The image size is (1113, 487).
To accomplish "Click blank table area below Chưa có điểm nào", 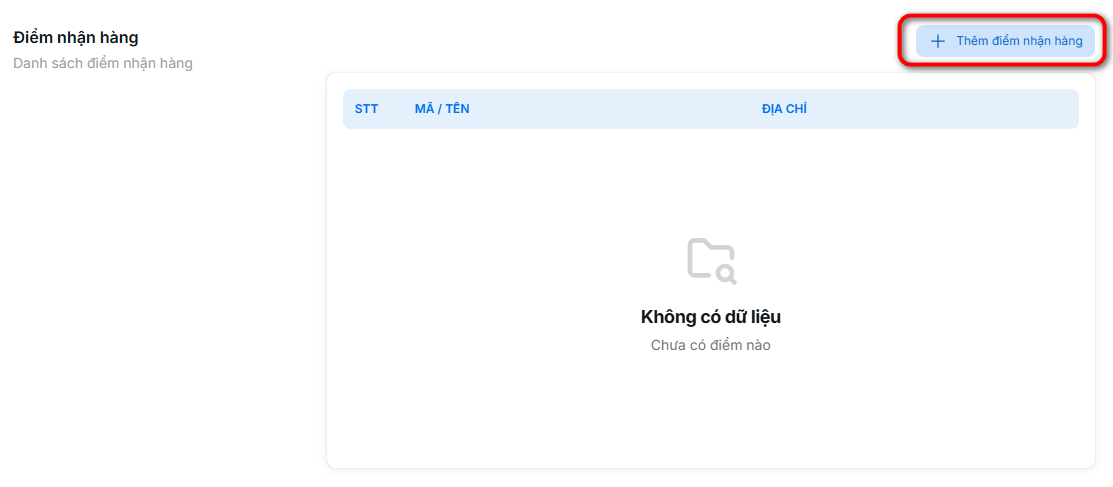I will coord(710,410).
